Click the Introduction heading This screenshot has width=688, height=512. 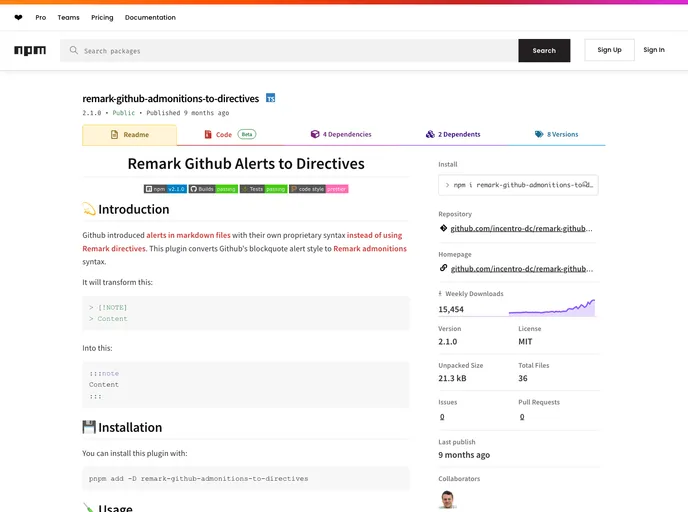(133, 209)
